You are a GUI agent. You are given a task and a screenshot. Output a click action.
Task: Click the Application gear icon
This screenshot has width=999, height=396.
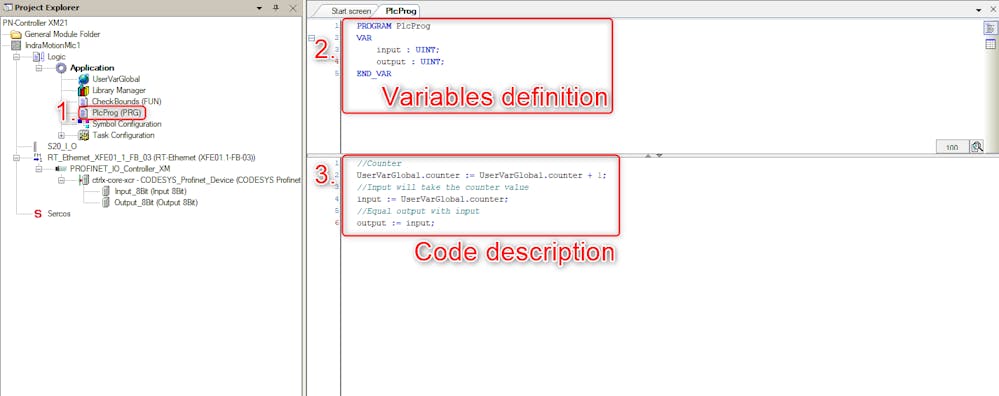[61, 67]
